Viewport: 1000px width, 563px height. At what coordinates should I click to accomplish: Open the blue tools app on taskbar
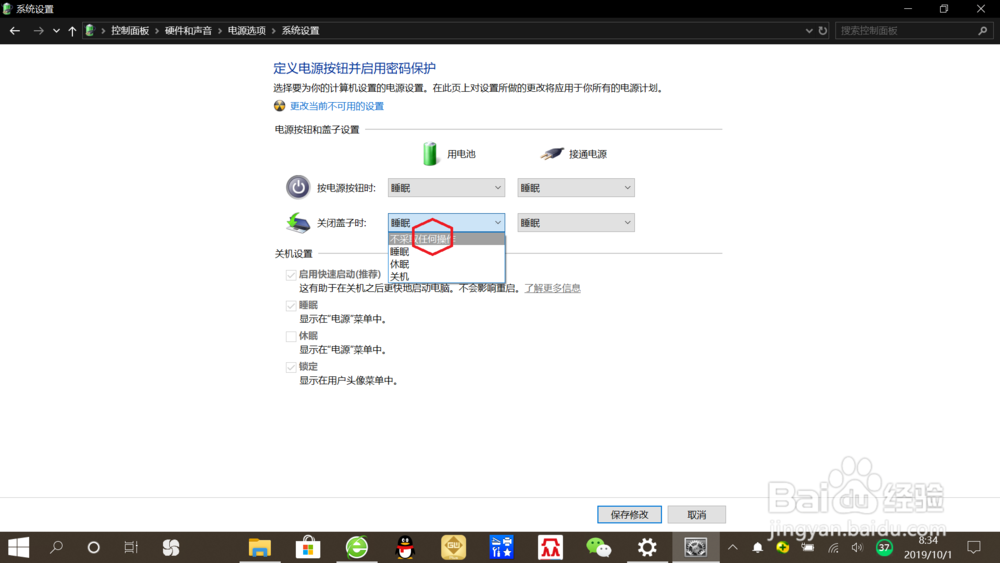coord(502,547)
